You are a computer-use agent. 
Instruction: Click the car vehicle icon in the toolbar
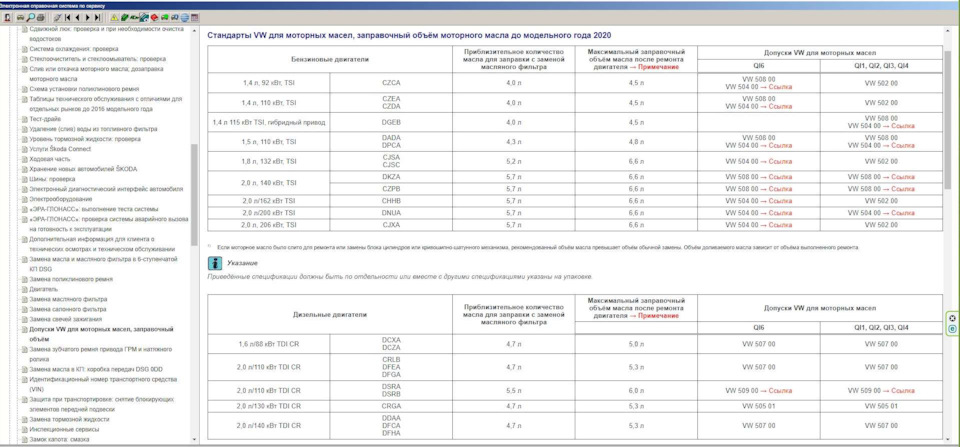tap(20, 17)
